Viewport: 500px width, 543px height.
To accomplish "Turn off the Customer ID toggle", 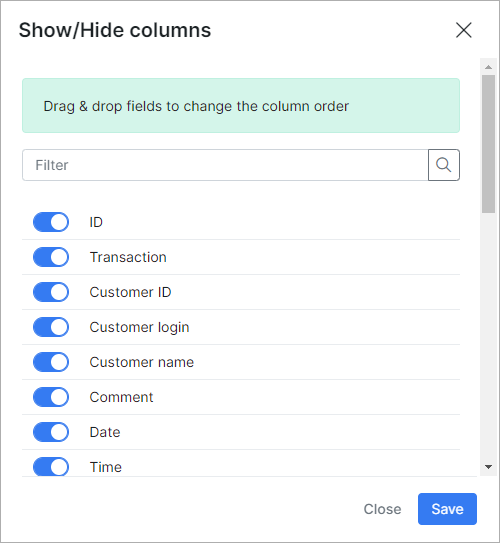I will coord(51,292).
